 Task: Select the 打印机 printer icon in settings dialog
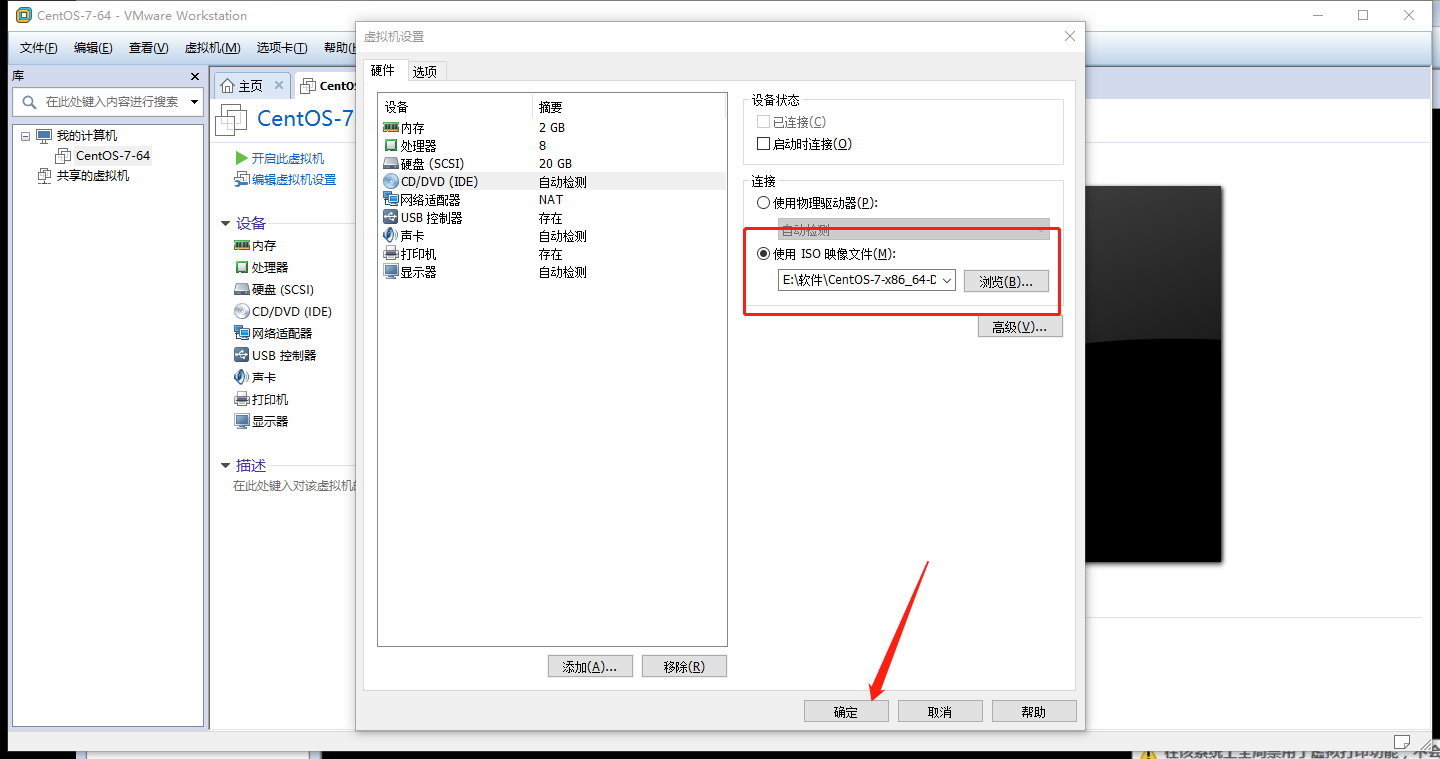tap(391, 254)
